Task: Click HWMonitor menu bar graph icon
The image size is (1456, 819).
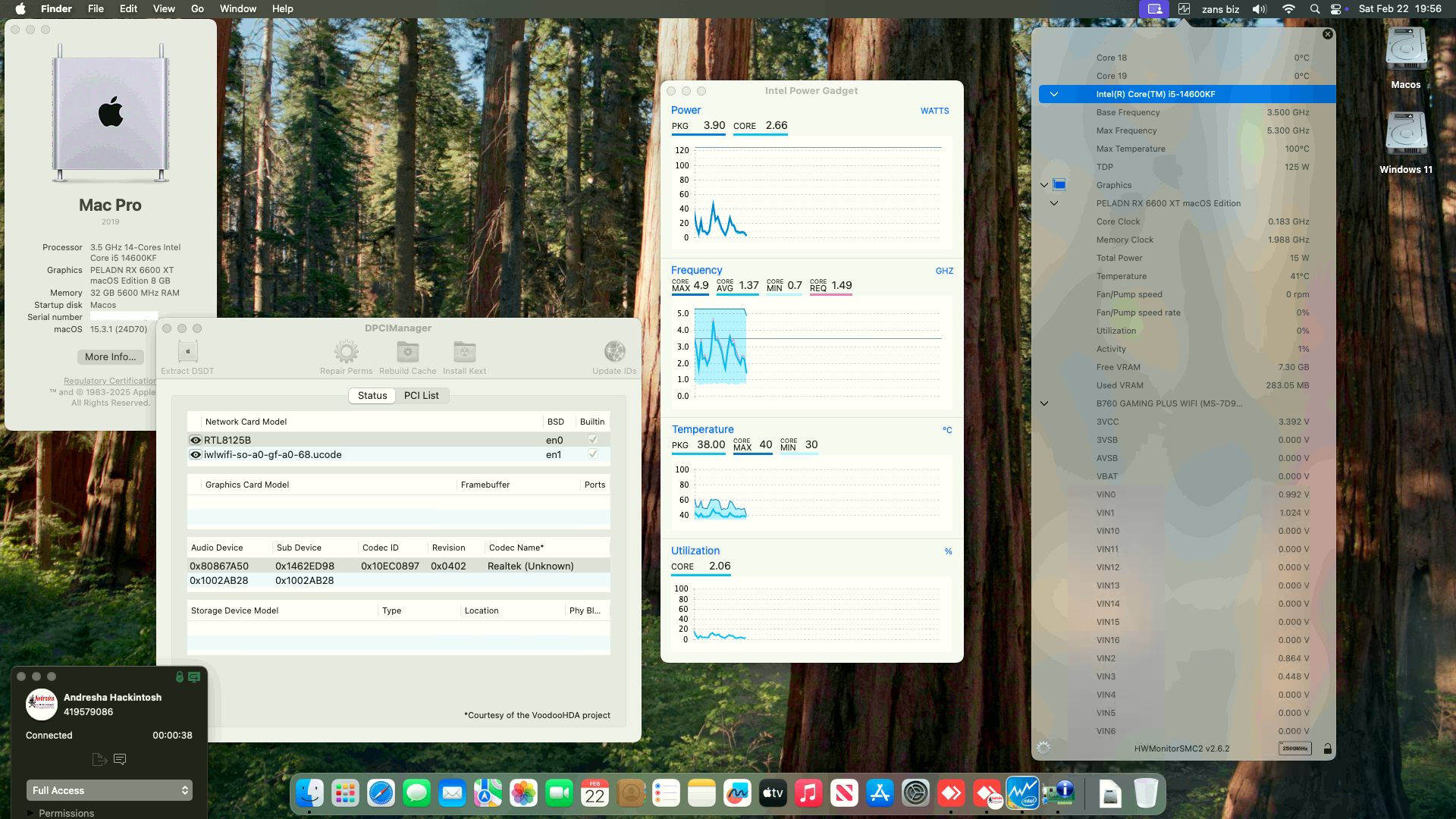Action: (1184, 9)
